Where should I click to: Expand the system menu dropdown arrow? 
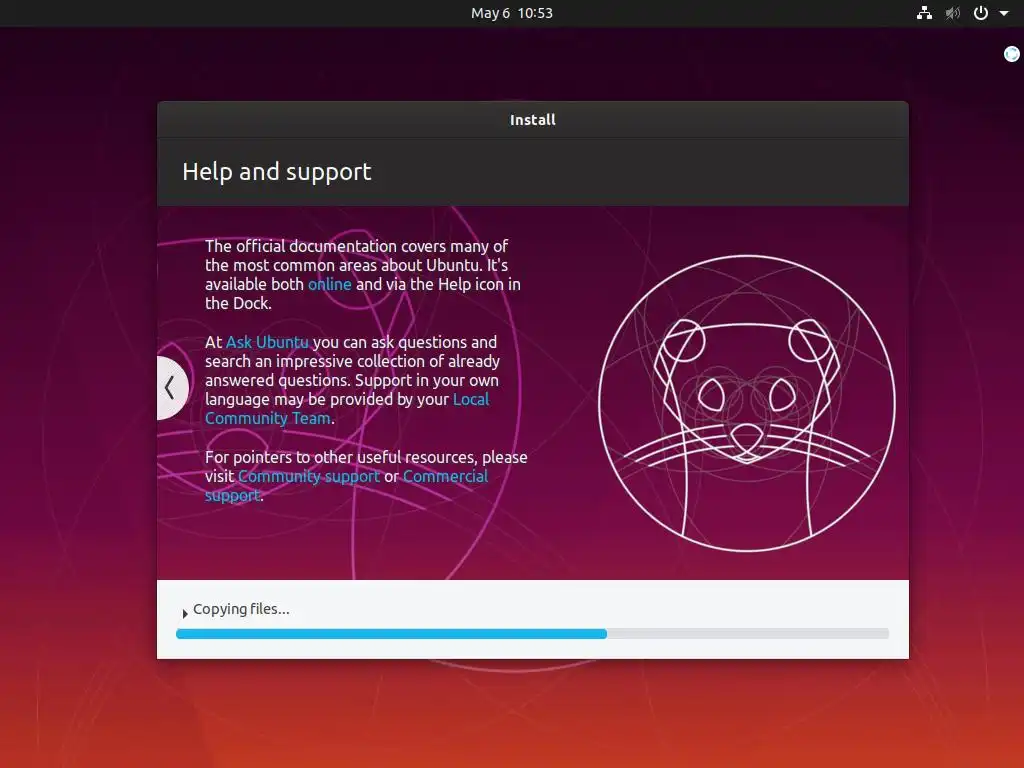click(1004, 13)
